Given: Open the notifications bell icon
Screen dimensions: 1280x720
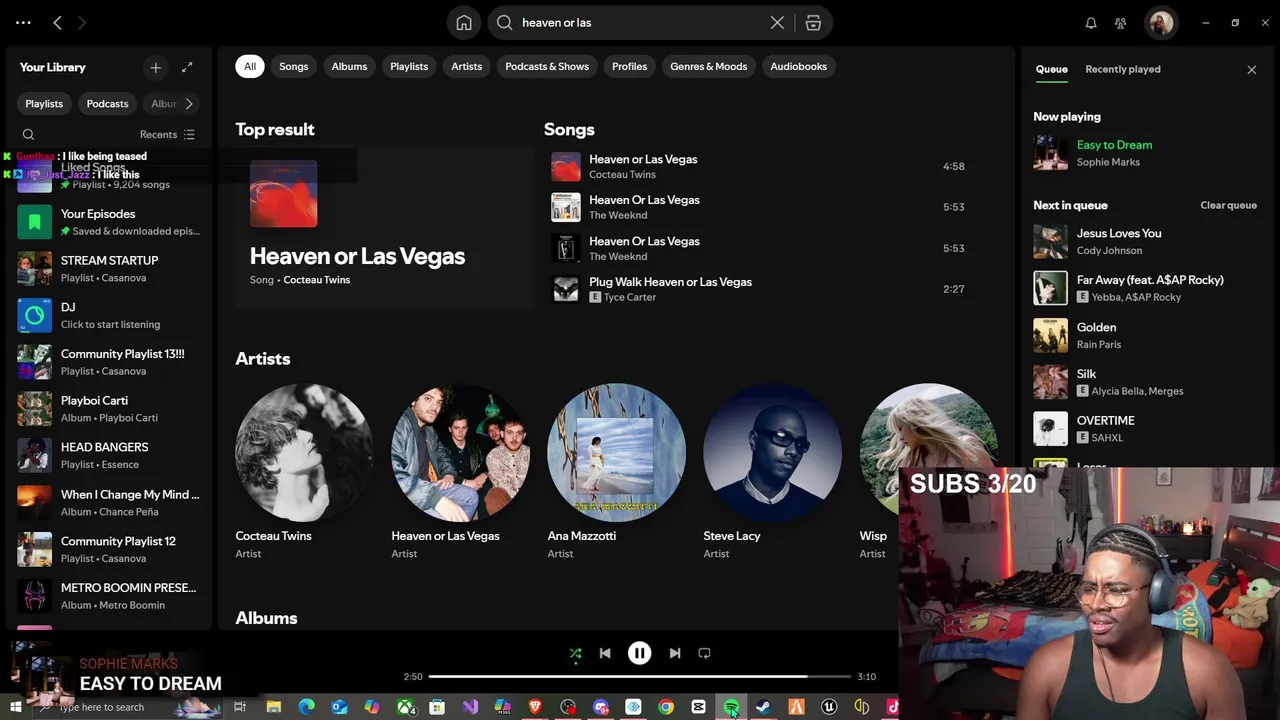Looking at the screenshot, I should [1091, 22].
